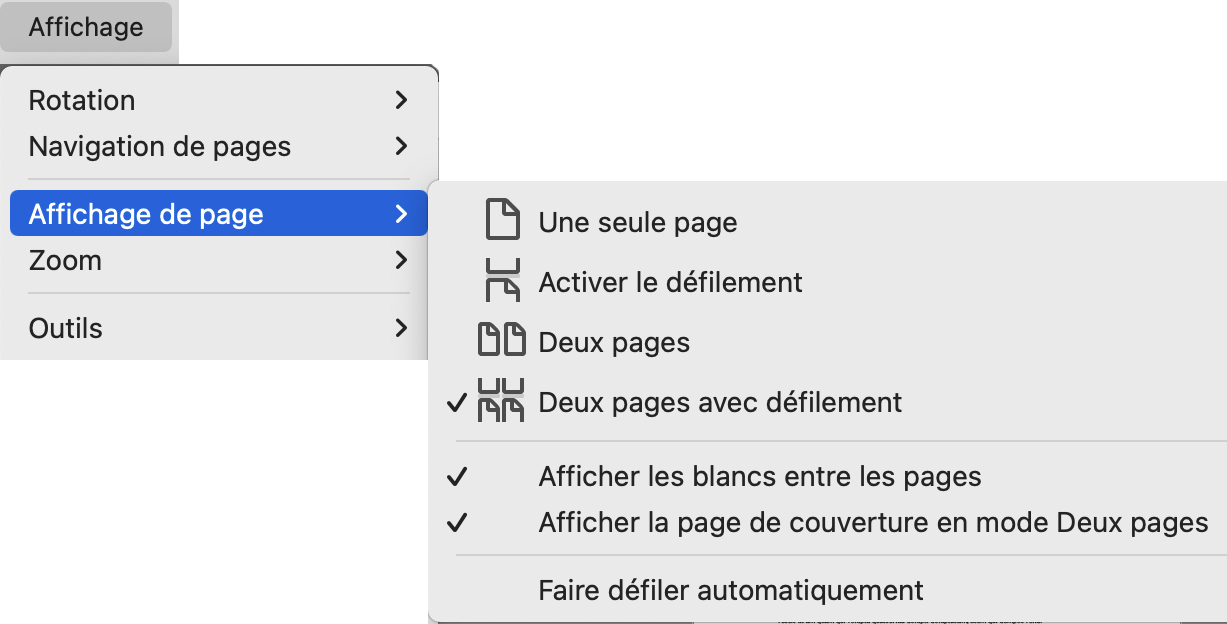Click the two pages icon
1227x624 pixels.
[502, 342]
